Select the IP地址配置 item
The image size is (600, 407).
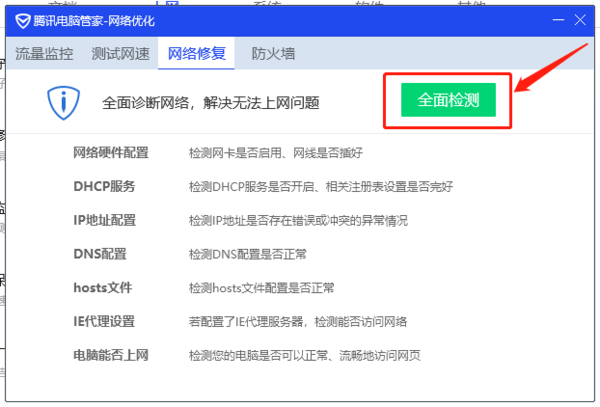click(x=105, y=220)
